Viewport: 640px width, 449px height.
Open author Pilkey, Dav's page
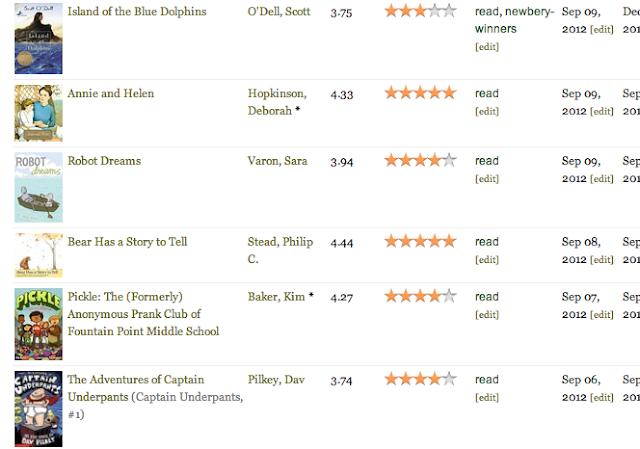(276, 380)
